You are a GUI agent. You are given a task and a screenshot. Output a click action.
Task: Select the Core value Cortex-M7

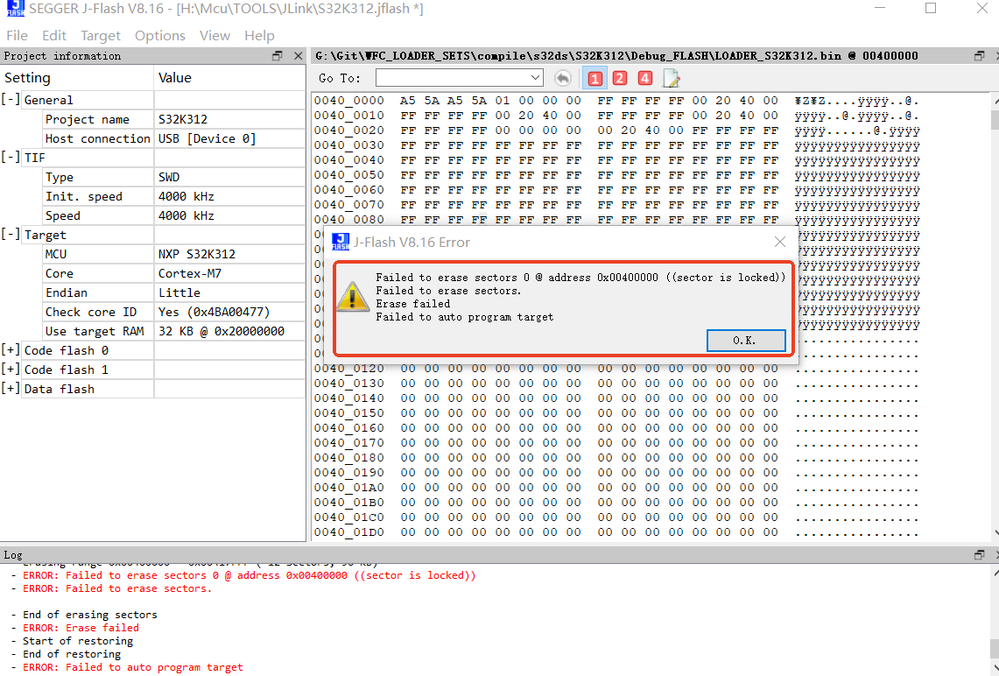pyautogui.click(x=190, y=273)
